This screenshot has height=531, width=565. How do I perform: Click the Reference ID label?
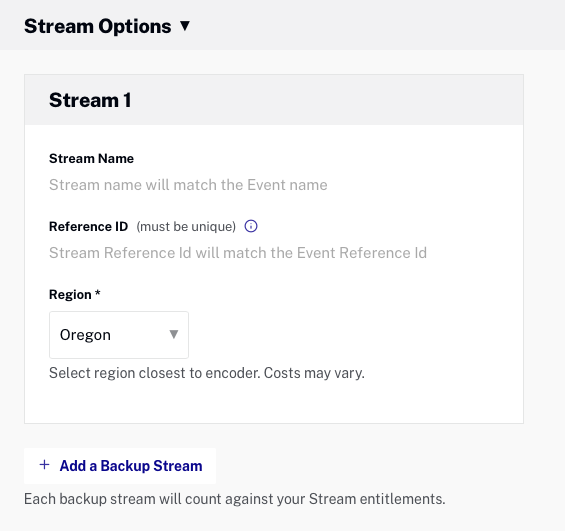tap(89, 227)
